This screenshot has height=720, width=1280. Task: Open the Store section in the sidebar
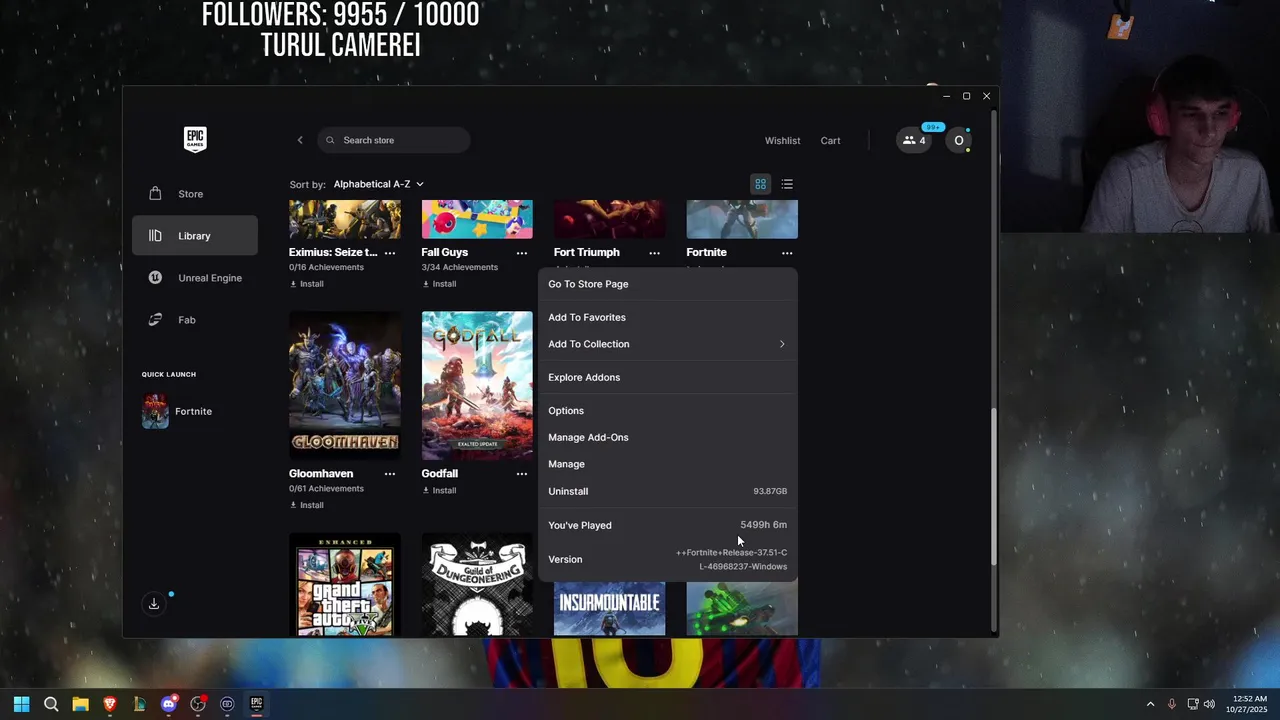(x=195, y=194)
